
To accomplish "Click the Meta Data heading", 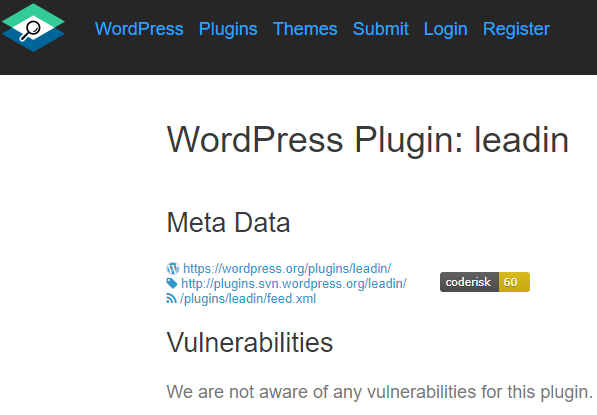I will tap(228, 223).
